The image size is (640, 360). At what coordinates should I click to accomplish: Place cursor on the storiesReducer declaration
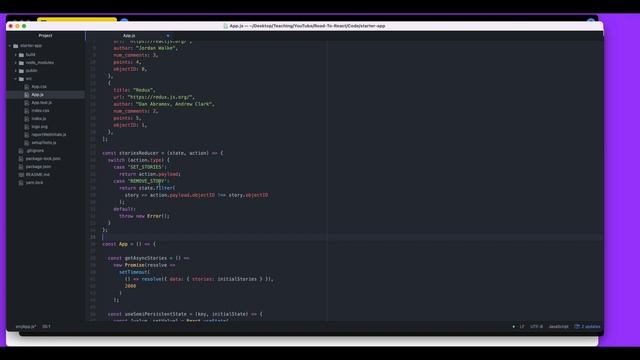point(163,153)
